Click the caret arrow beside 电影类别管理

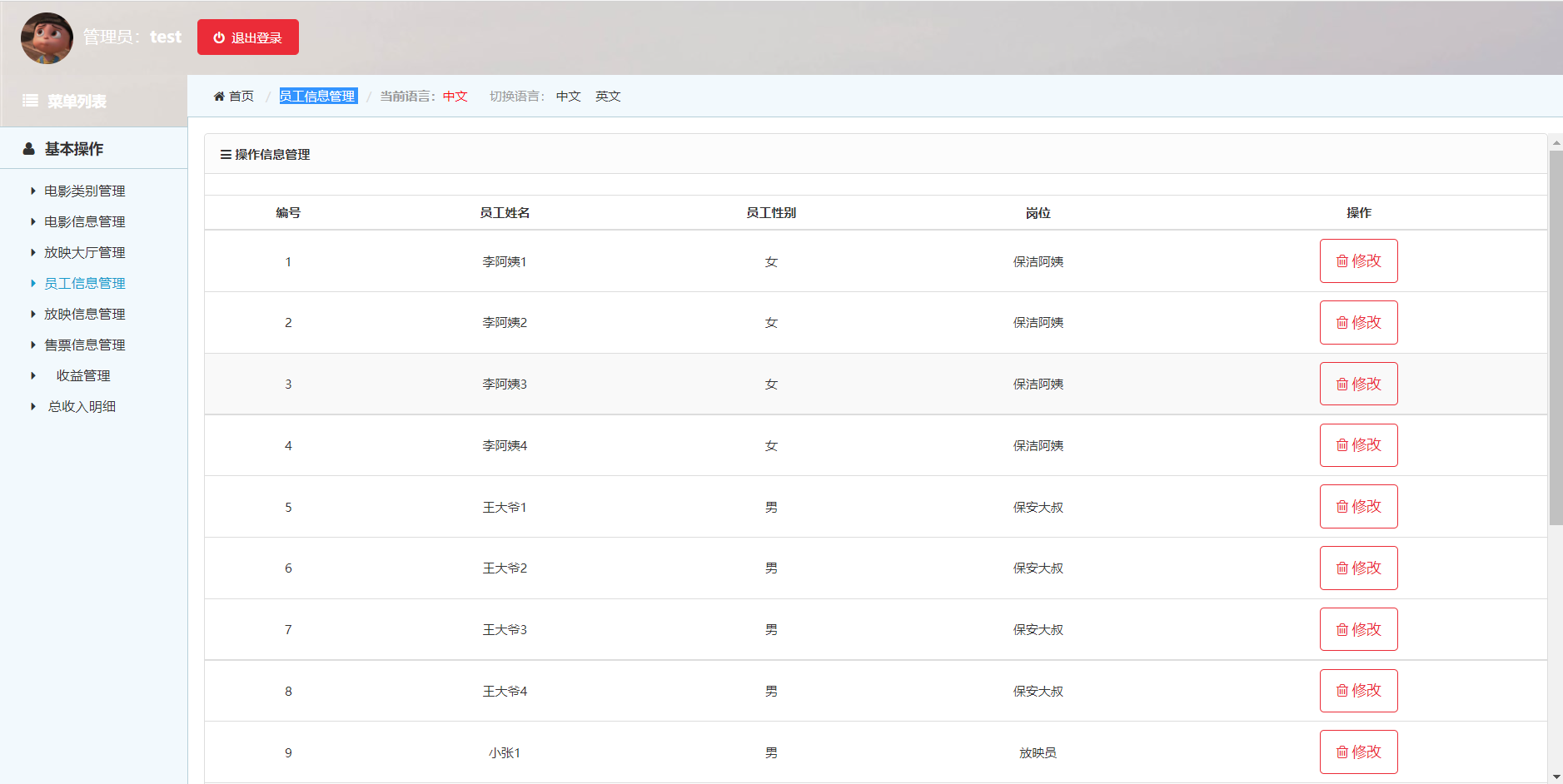[x=33, y=191]
